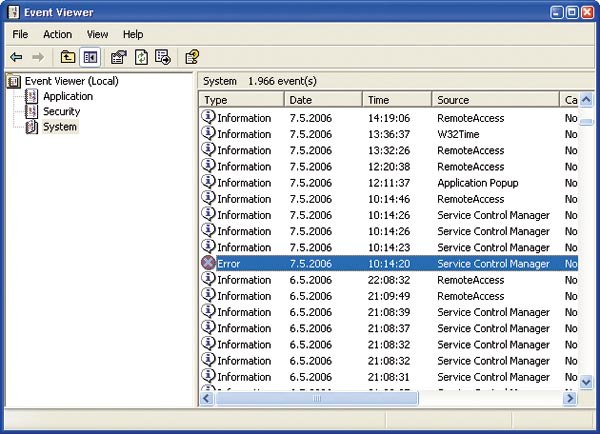
Task: Click the Help toolbar icon
Action: [x=192, y=58]
